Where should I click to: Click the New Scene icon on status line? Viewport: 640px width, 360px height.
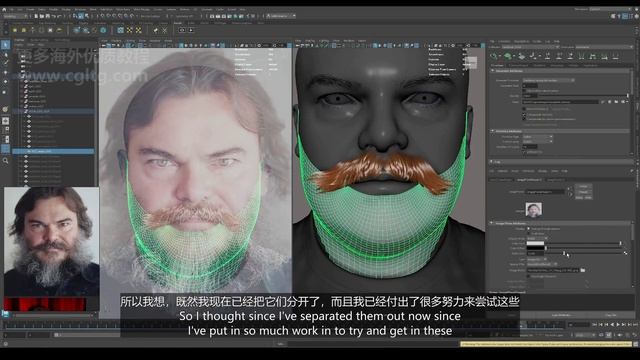coord(36,16)
